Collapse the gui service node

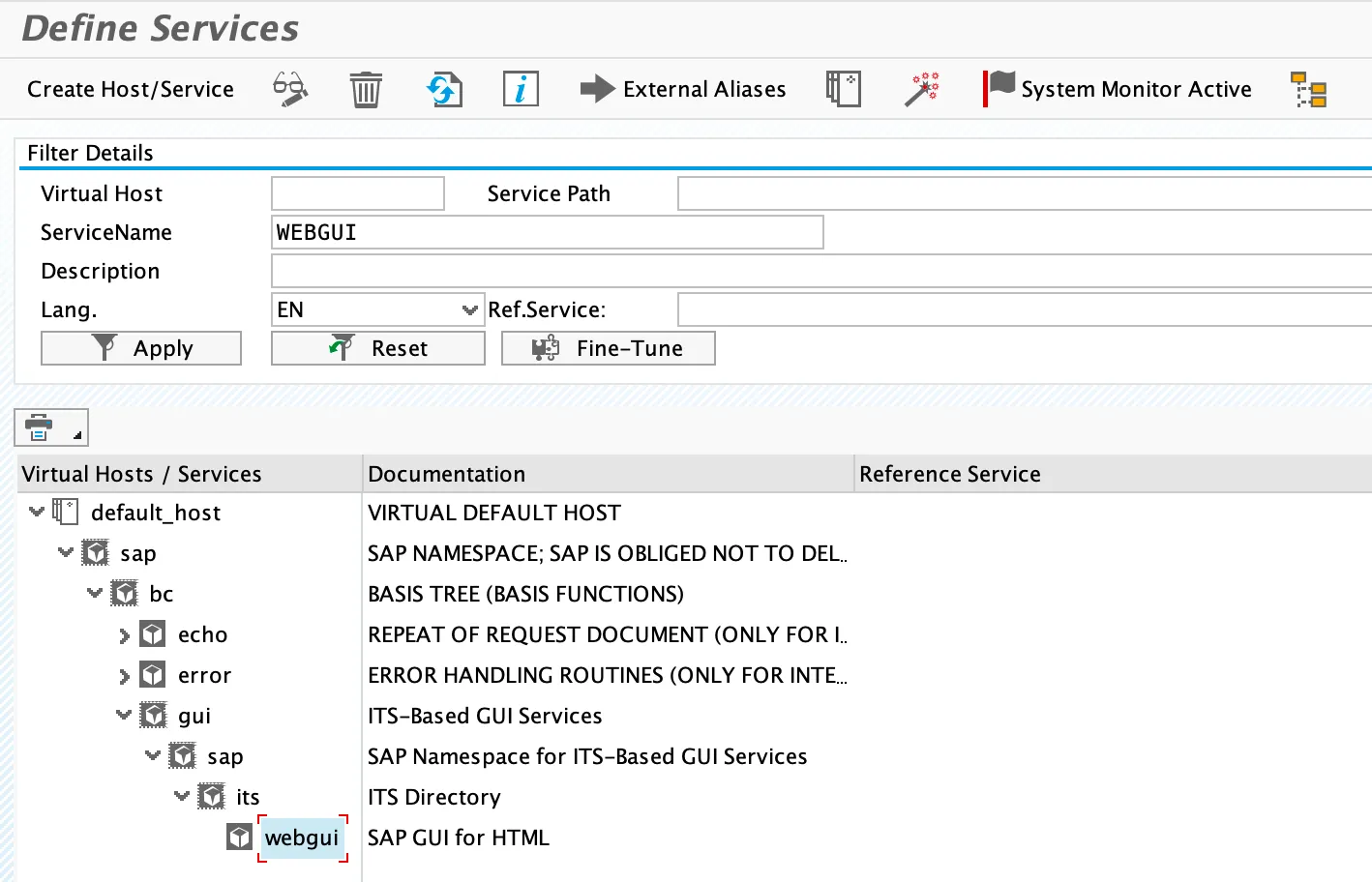click(x=124, y=716)
